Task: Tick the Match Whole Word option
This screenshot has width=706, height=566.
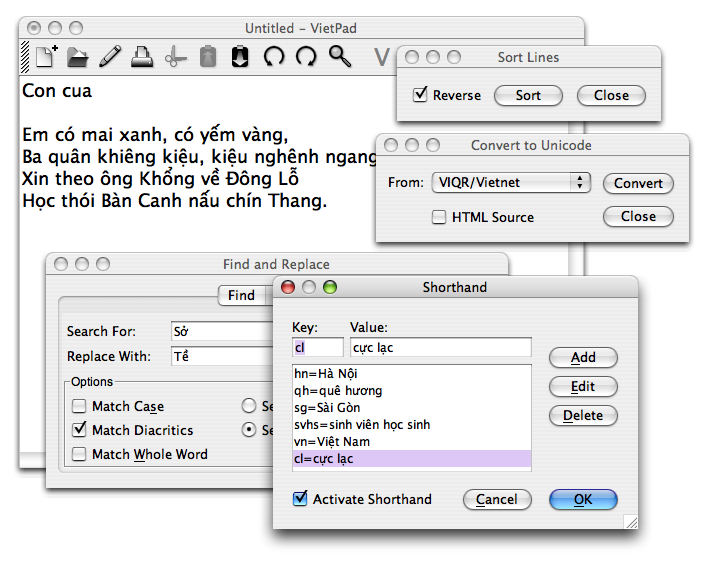Action: [79, 454]
